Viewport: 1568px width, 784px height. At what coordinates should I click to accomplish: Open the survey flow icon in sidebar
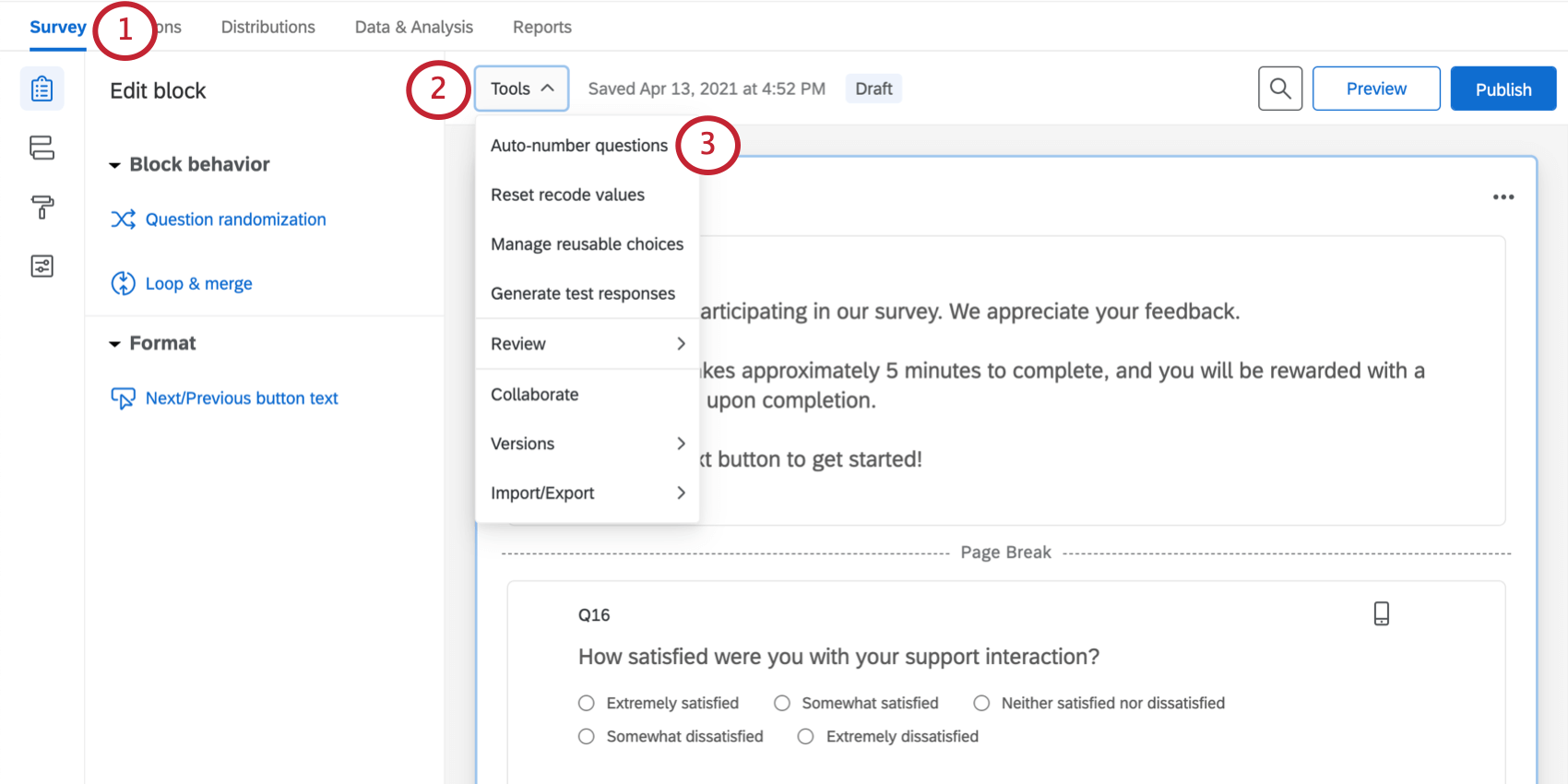[42, 148]
